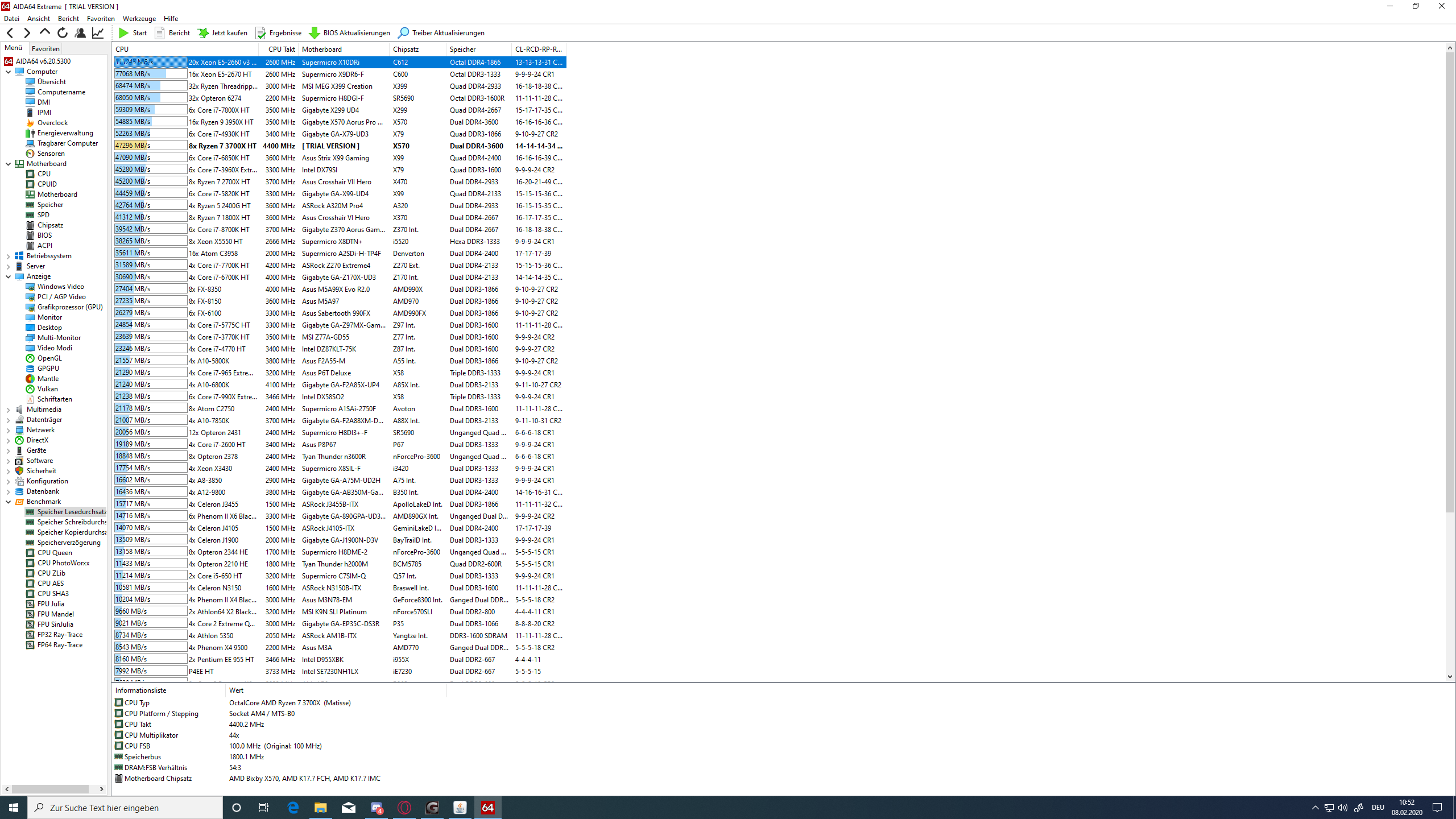The width and height of the screenshot is (1456, 819).
Task: Switch to the Favoriten tab in sidebar
Action: pos(45,49)
